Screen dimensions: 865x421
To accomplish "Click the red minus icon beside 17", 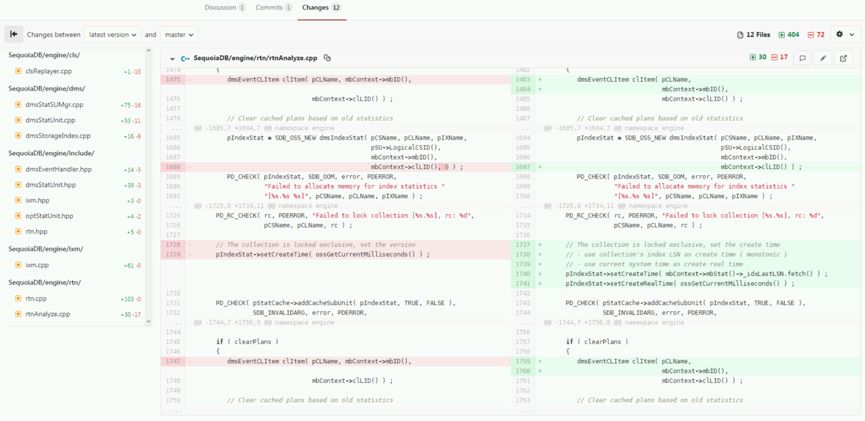I will coord(775,57).
